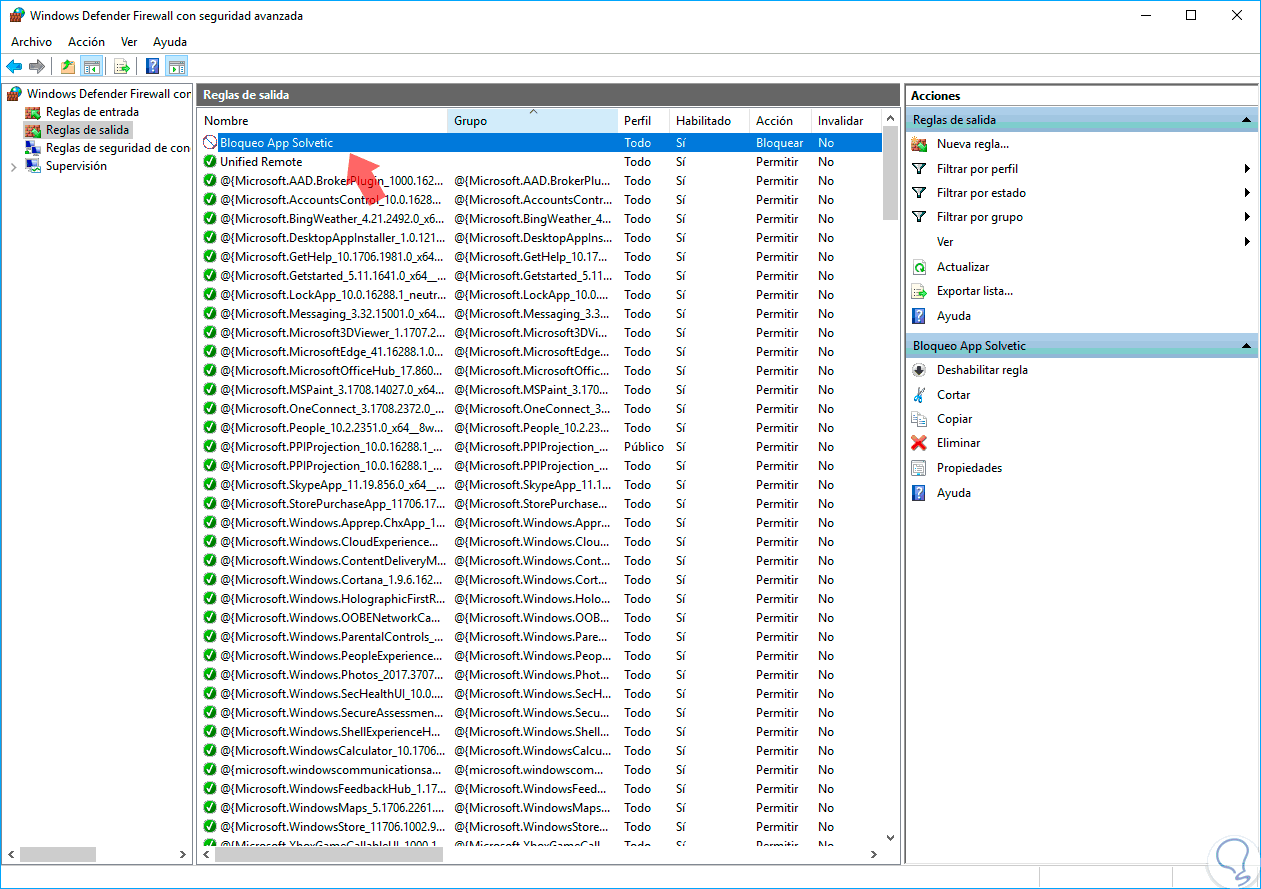The height and width of the screenshot is (889, 1261).
Task: Sort by the Nombre column header
Action: (323, 120)
